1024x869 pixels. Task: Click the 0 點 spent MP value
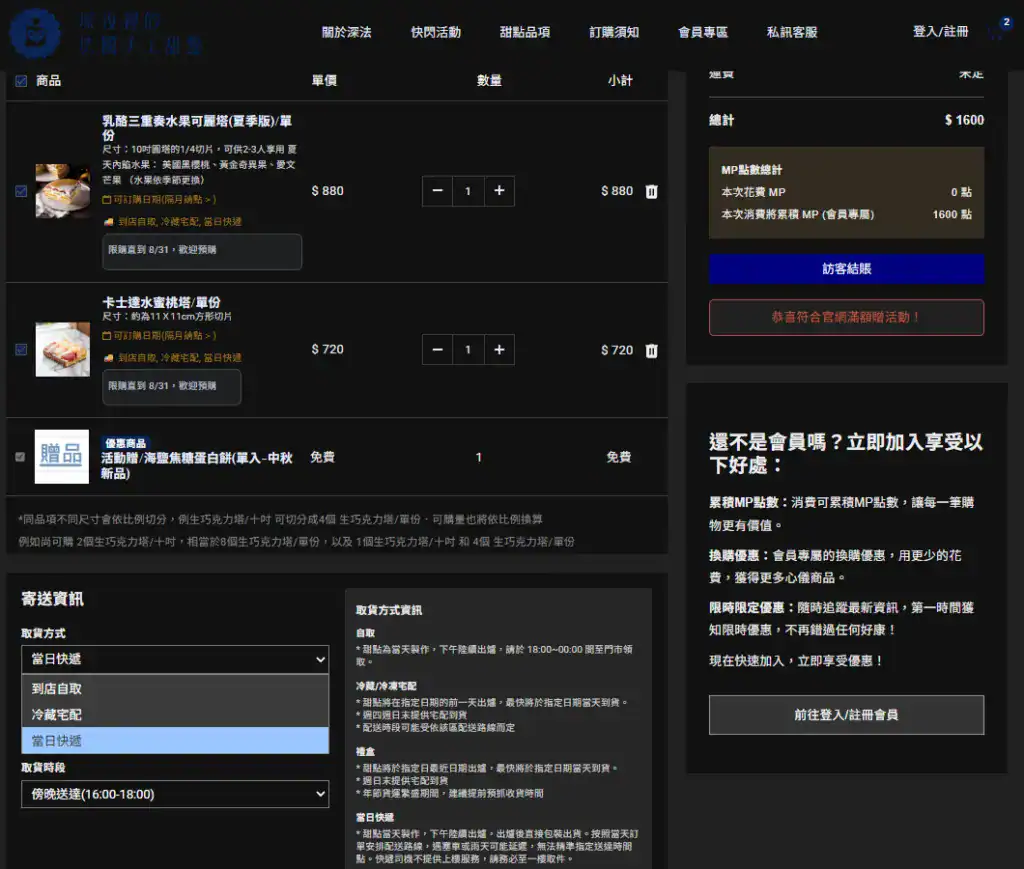[x=961, y=192]
